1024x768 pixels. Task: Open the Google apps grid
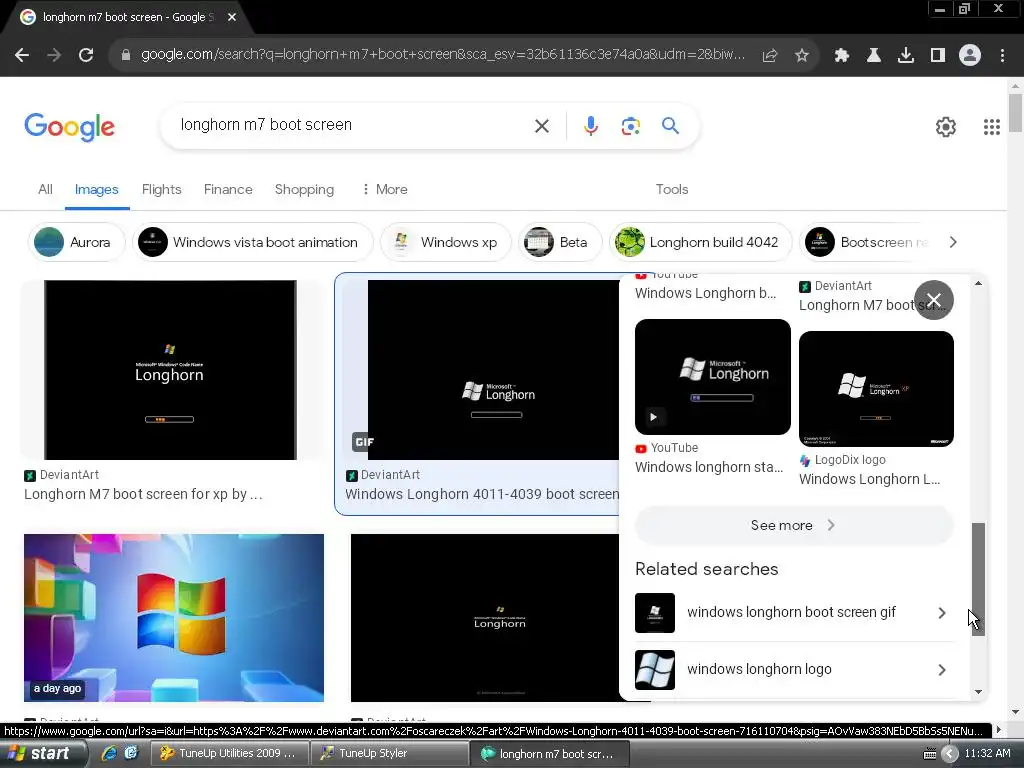pyautogui.click(x=992, y=127)
